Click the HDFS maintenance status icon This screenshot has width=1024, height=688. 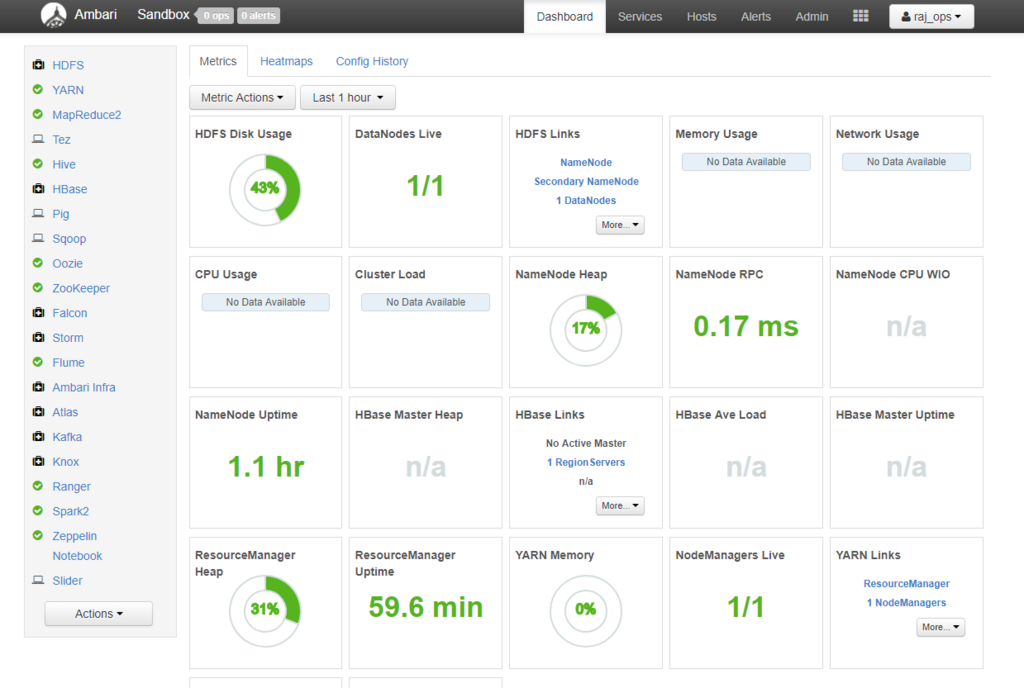point(39,65)
